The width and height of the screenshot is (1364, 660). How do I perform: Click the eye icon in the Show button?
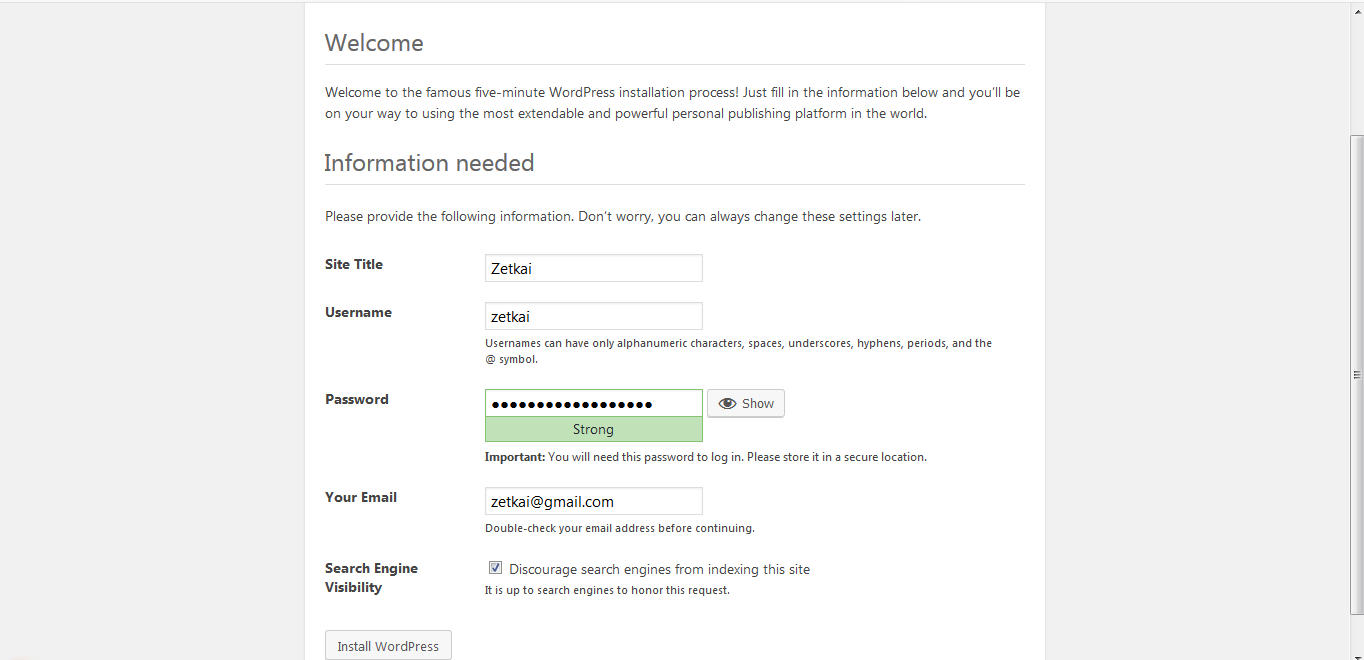(x=727, y=404)
